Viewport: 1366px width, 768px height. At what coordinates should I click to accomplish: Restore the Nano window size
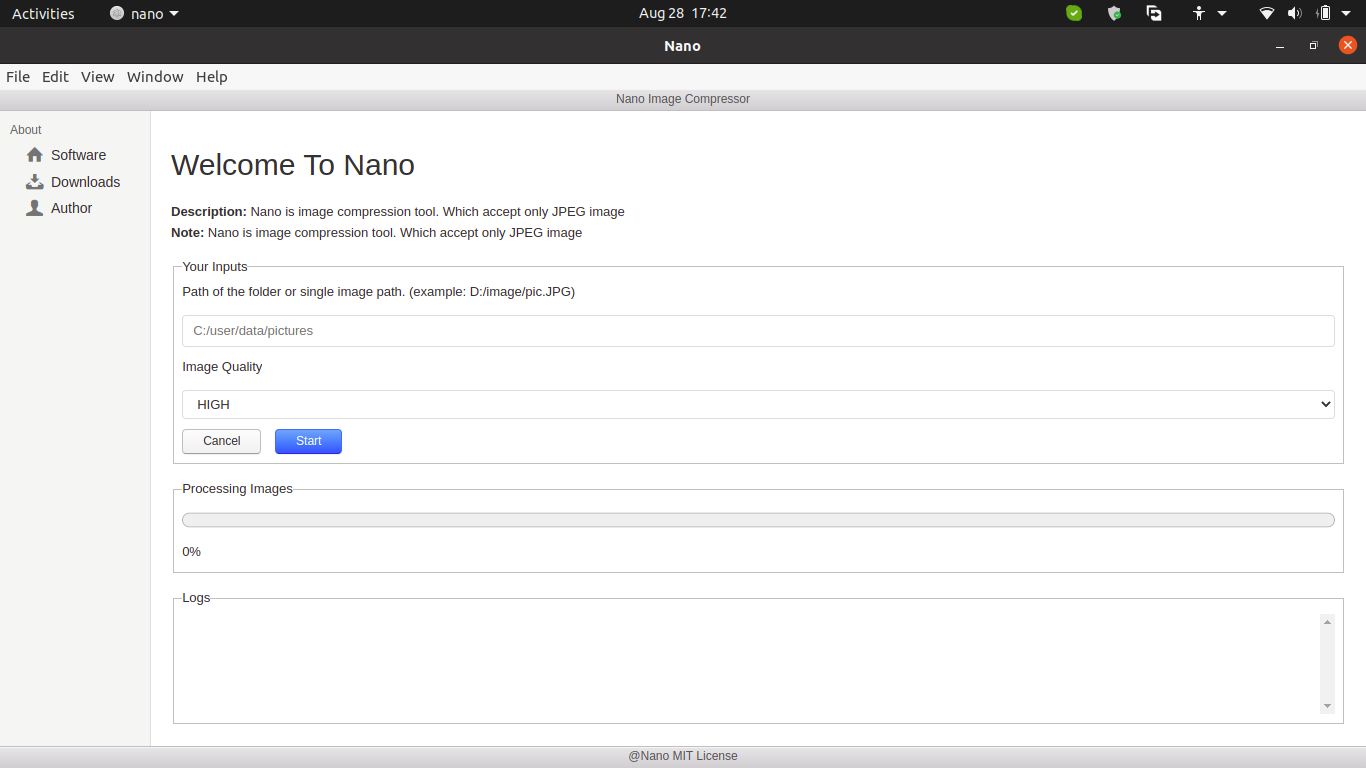[1314, 46]
